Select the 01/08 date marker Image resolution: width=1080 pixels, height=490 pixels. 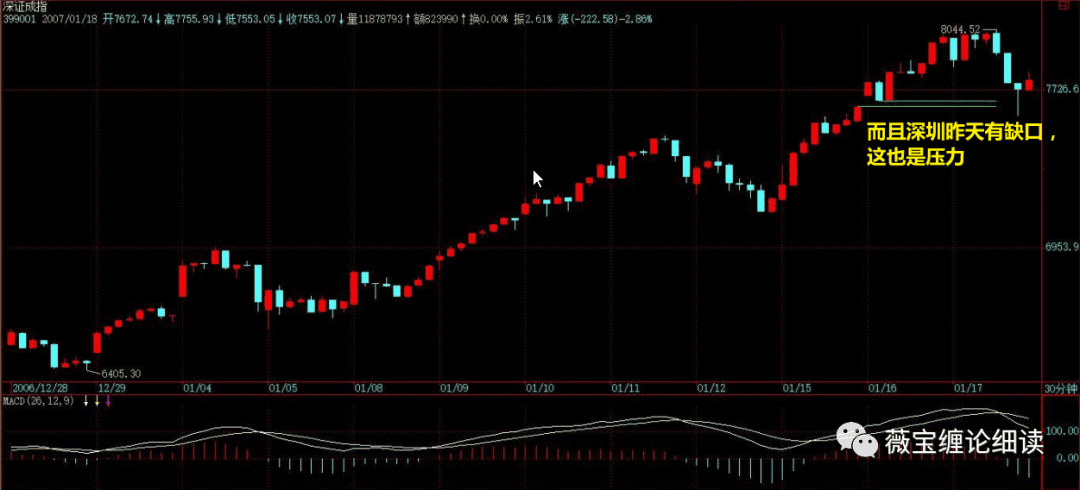pyautogui.click(x=368, y=388)
